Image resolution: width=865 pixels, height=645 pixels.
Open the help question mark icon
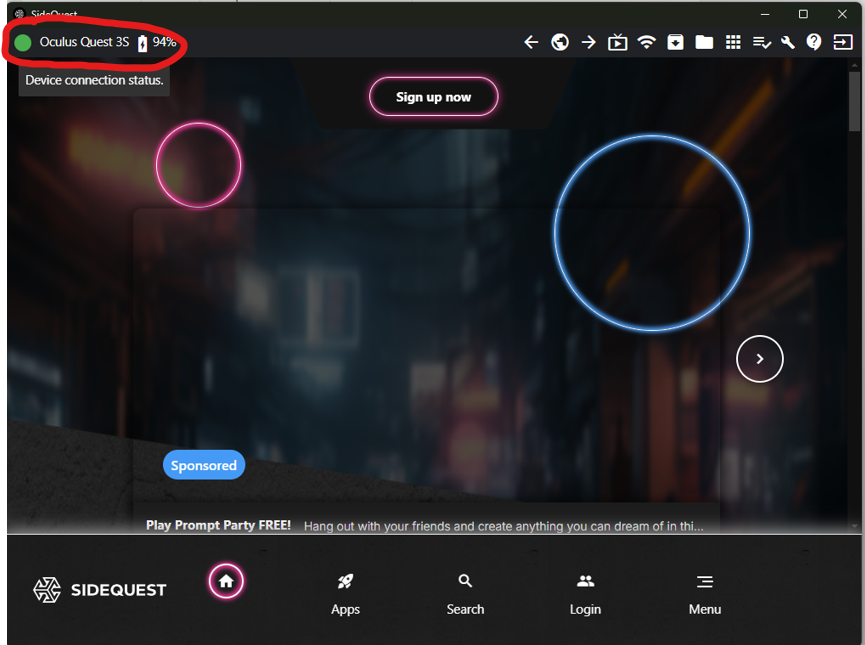click(814, 42)
